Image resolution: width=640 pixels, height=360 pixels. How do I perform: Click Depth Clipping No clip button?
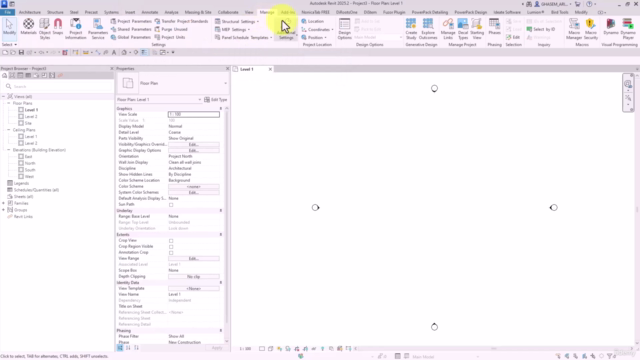[x=193, y=277]
